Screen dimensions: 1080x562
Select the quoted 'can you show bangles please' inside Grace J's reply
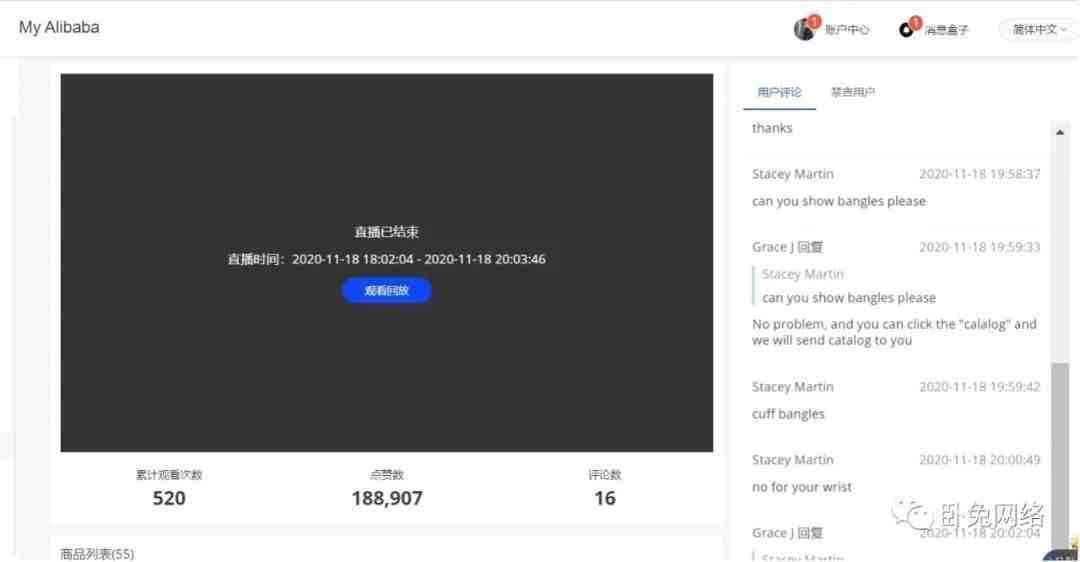[x=849, y=298]
